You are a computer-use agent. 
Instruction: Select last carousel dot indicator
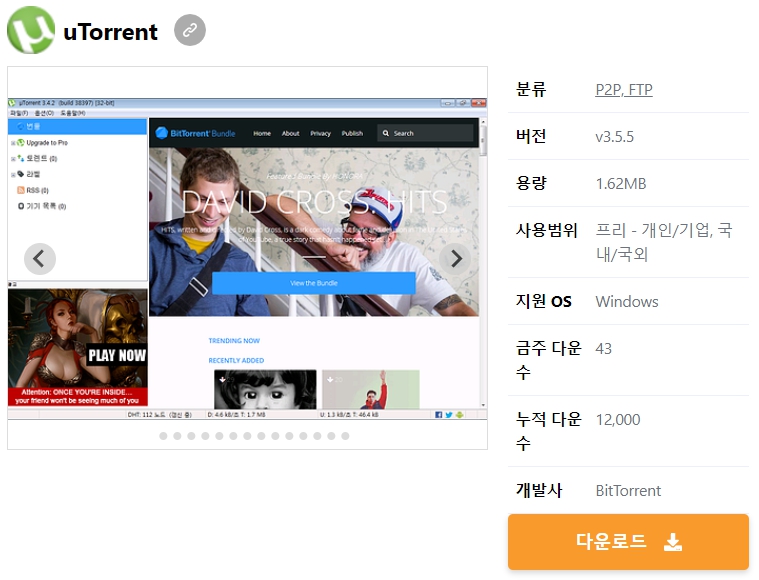click(x=345, y=436)
